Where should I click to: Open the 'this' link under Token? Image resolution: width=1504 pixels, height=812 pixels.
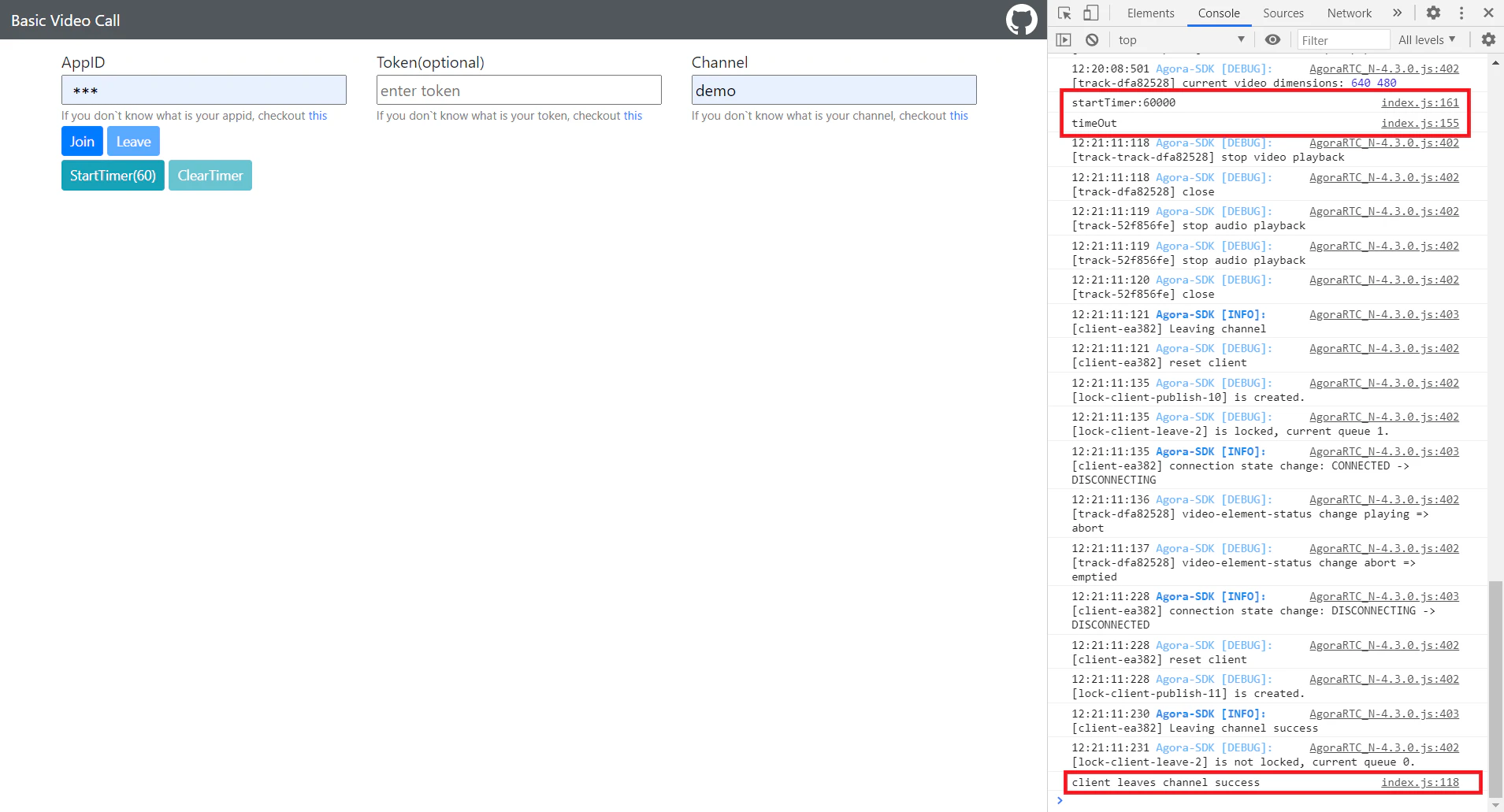633,116
